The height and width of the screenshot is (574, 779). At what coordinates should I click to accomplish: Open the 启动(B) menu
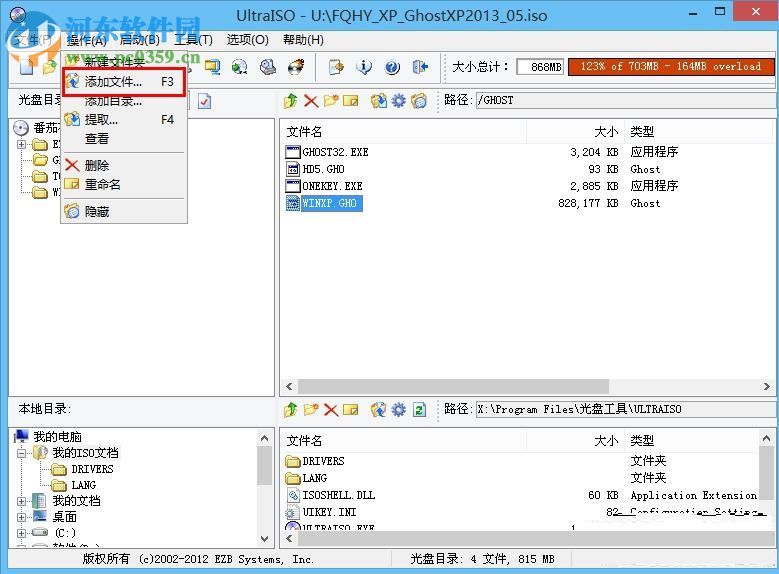click(x=140, y=40)
